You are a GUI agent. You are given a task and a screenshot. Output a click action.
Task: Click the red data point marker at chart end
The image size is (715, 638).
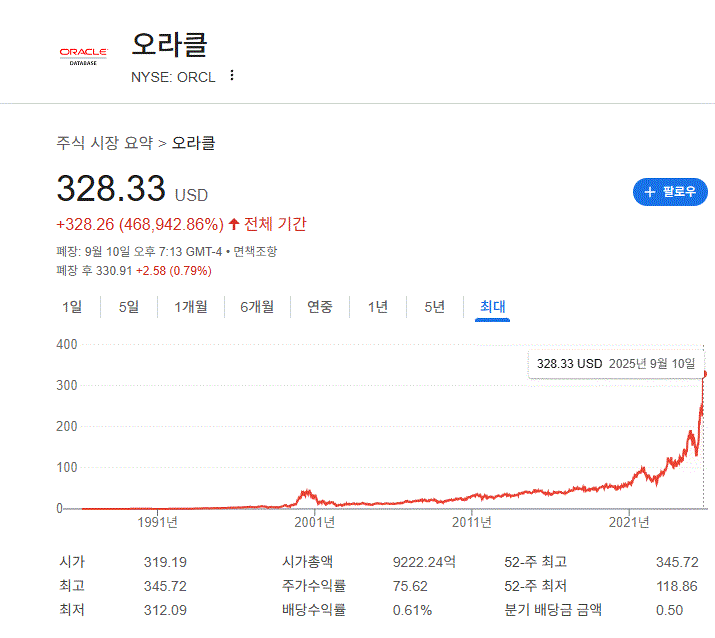pos(705,374)
